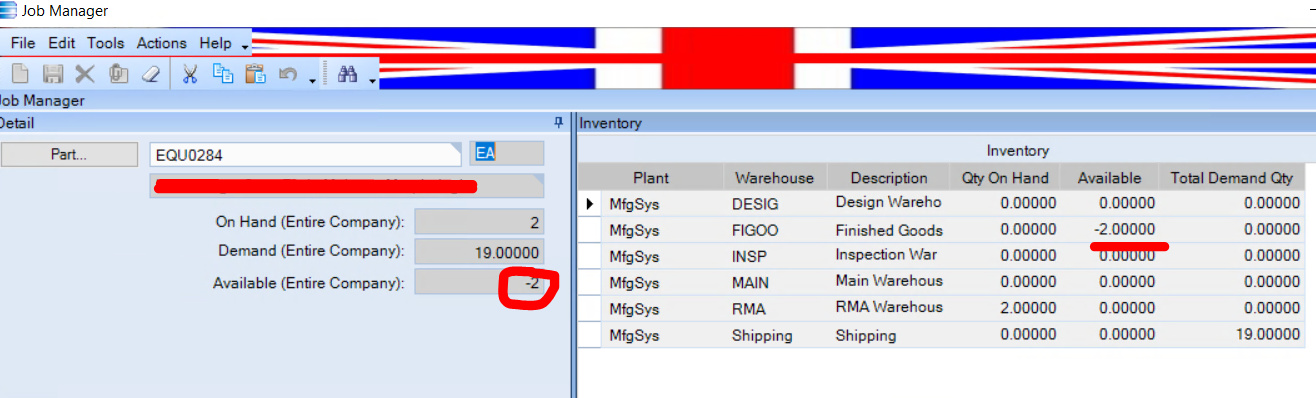This screenshot has width=1316, height=398.
Task: Open the File menu
Action: click(23, 43)
